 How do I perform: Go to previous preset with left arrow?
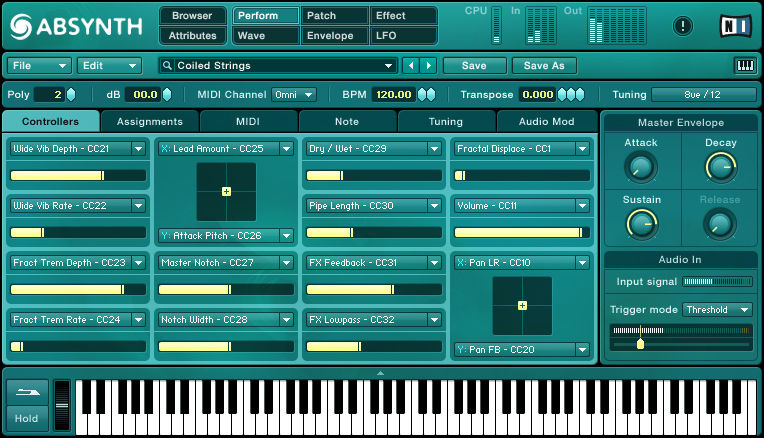(410, 66)
